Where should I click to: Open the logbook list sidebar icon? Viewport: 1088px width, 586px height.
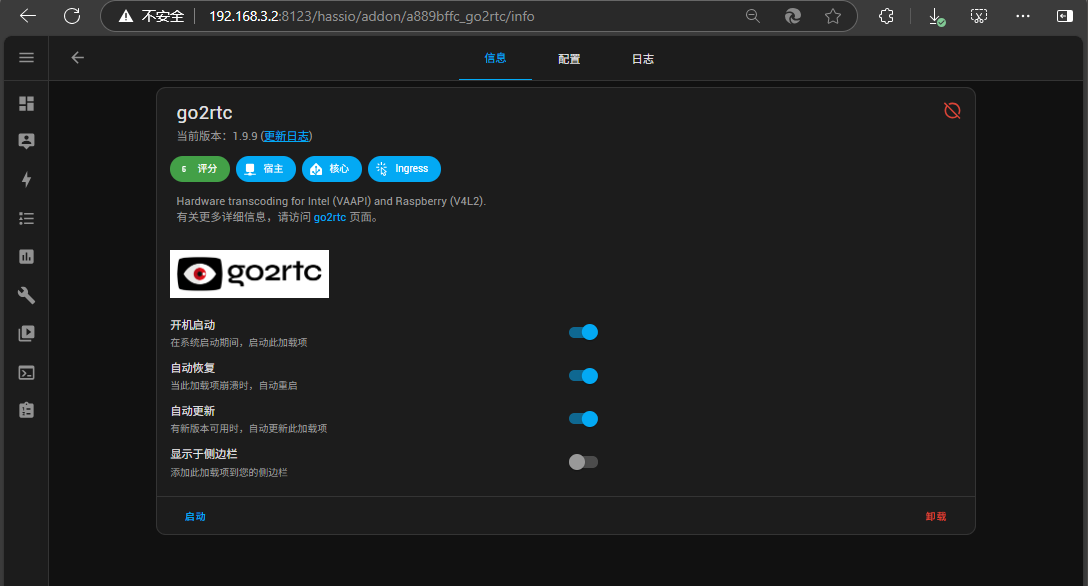(27, 218)
